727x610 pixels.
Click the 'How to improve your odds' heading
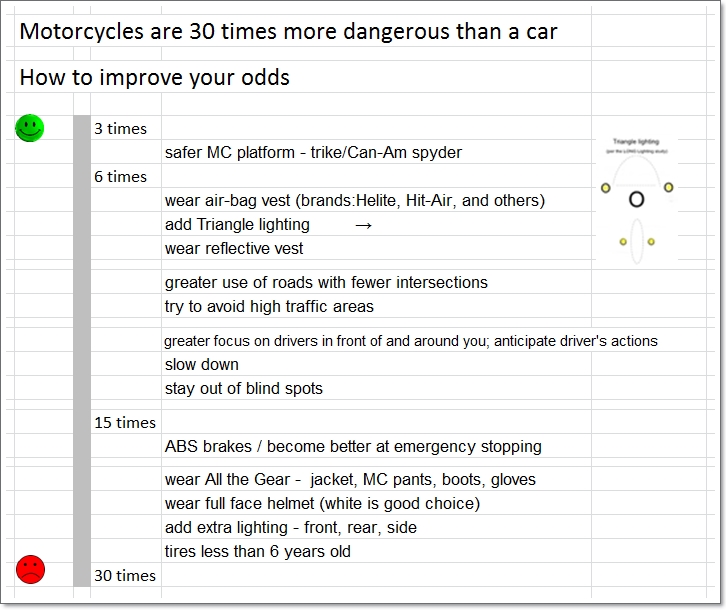[155, 77]
